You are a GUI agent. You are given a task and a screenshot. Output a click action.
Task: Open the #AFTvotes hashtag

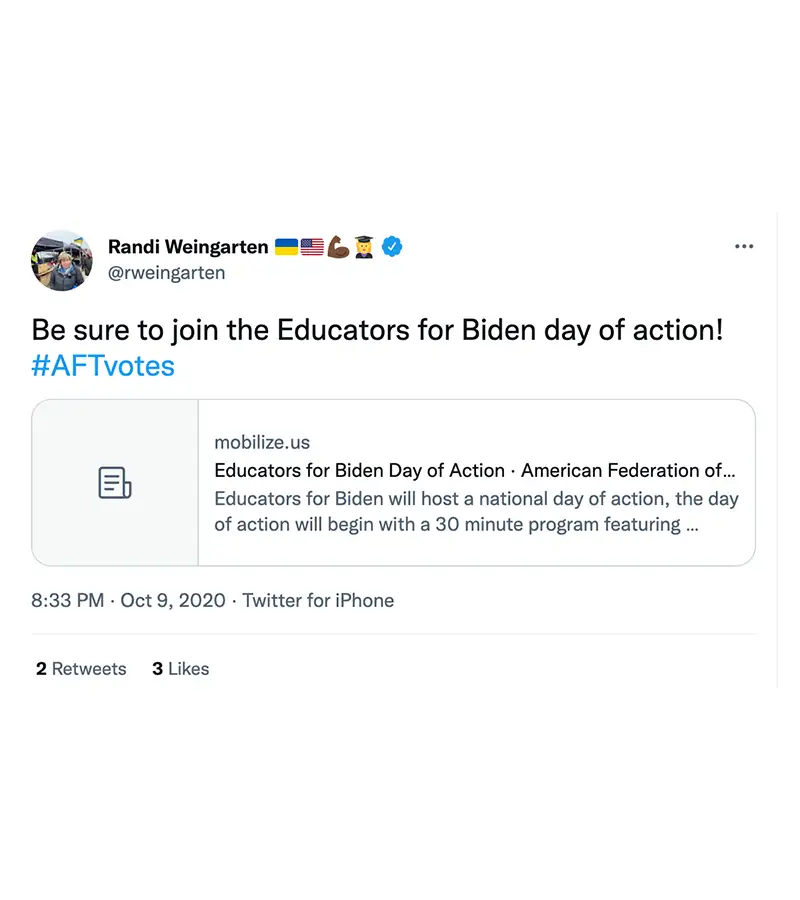pos(103,366)
